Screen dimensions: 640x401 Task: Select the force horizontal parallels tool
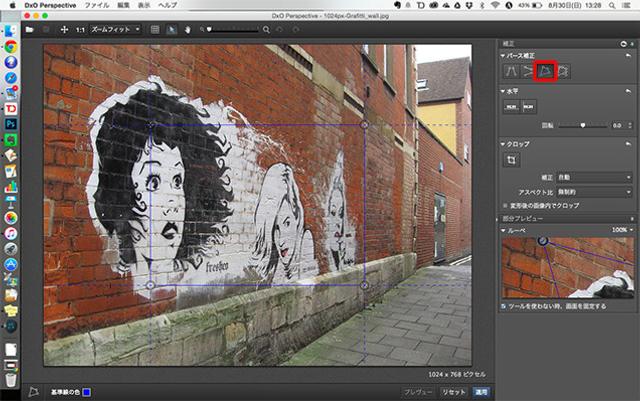click(527, 70)
